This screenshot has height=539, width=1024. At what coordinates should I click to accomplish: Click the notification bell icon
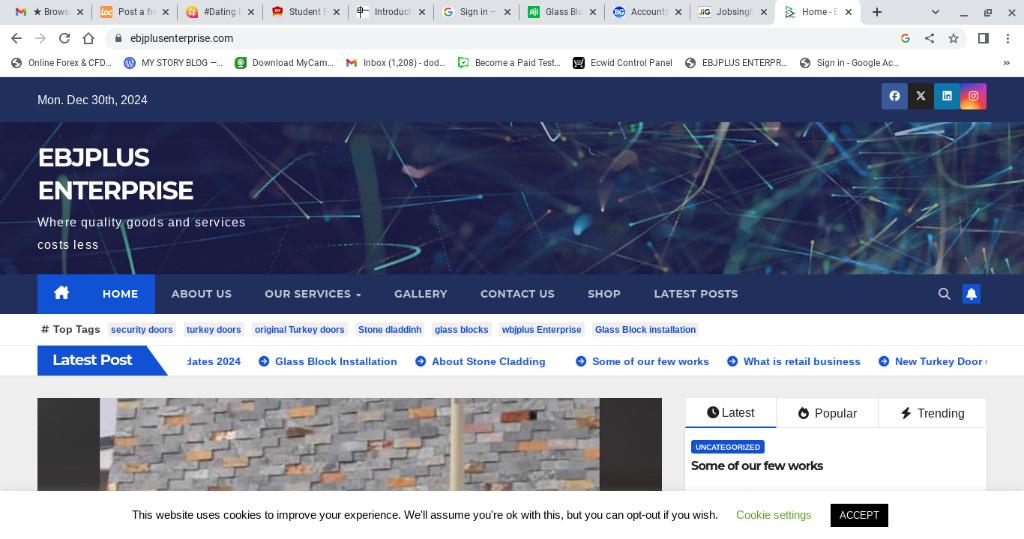(971, 294)
